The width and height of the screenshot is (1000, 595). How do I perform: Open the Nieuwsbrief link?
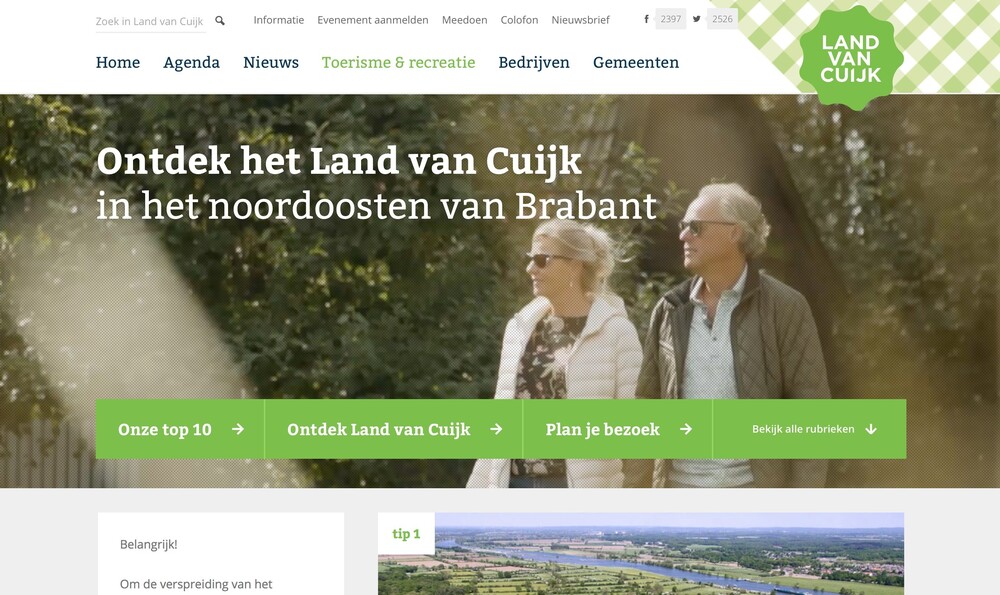coord(580,20)
